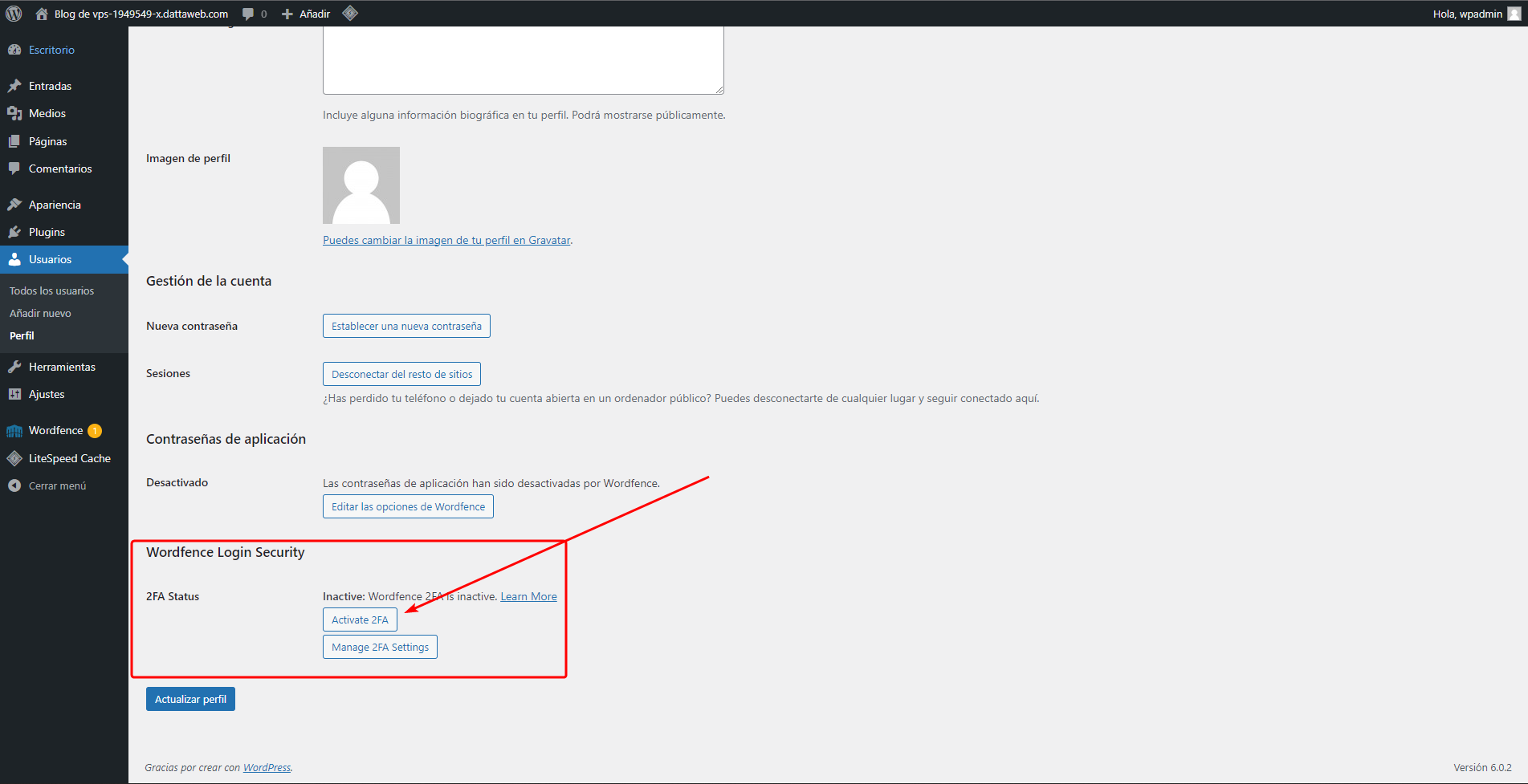Click inside the biographical info textarea
Screen dimensions: 1528x784
[524, 60]
